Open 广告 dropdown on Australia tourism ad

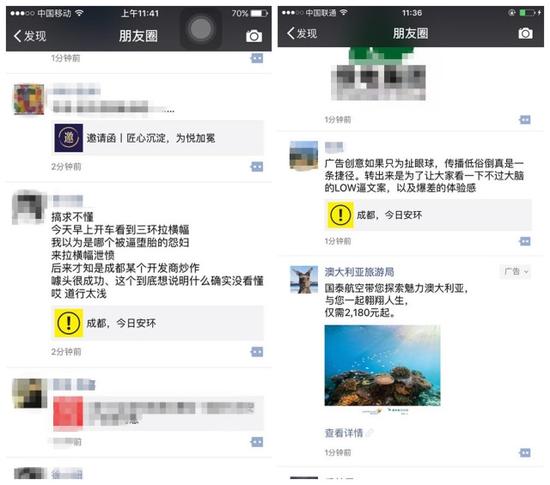(515, 271)
